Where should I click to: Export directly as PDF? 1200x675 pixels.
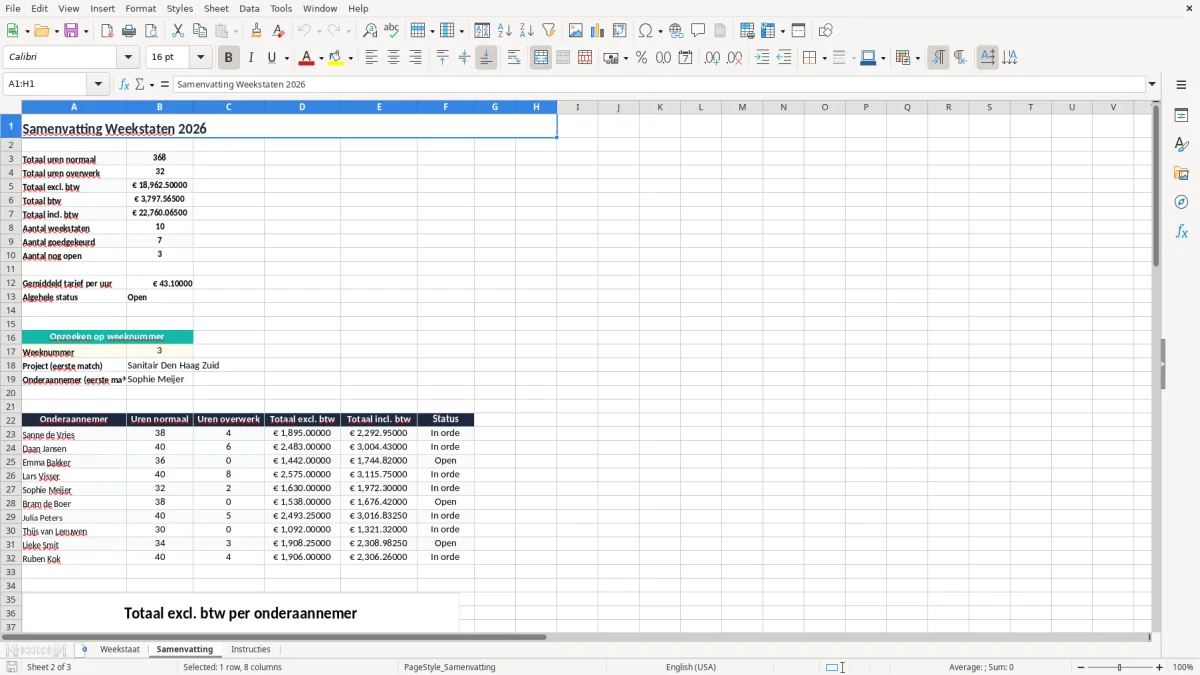point(107,31)
